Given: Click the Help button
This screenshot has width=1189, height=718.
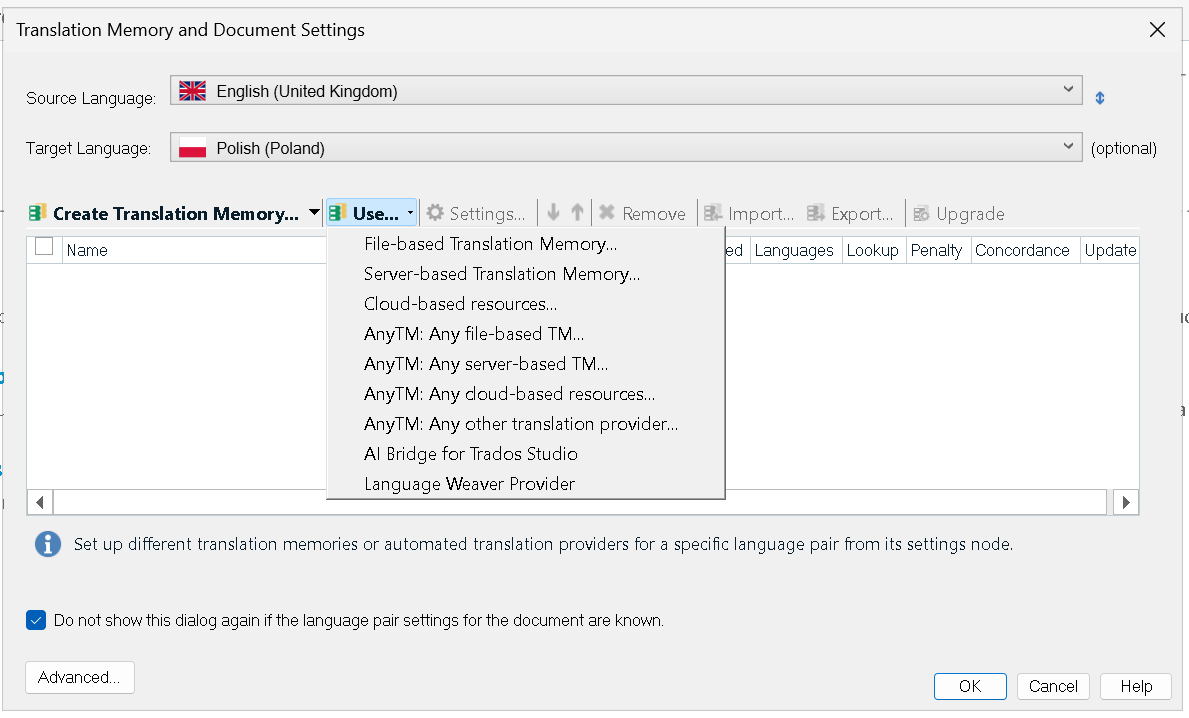Looking at the screenshot, I should [1136, 686].
